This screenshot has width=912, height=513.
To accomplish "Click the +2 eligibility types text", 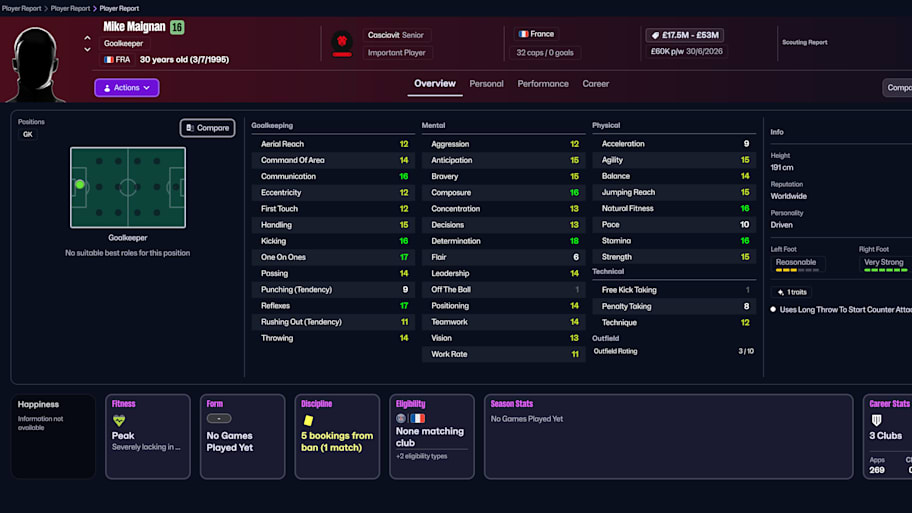I will [x=422, y=456].
